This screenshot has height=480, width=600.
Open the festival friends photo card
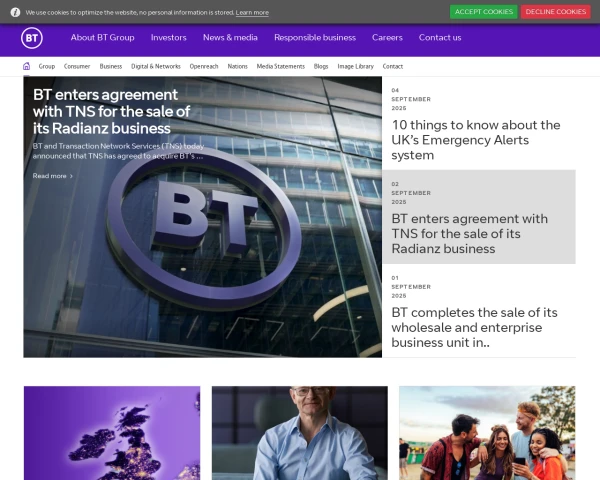click(487, 433)
